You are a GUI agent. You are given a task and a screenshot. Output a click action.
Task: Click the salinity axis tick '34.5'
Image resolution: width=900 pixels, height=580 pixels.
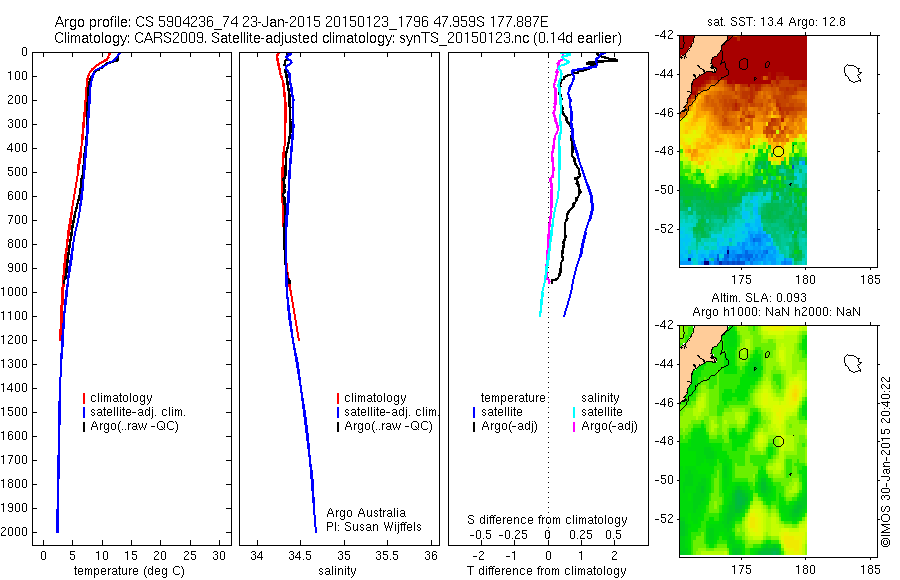click(x=298, y=556)
